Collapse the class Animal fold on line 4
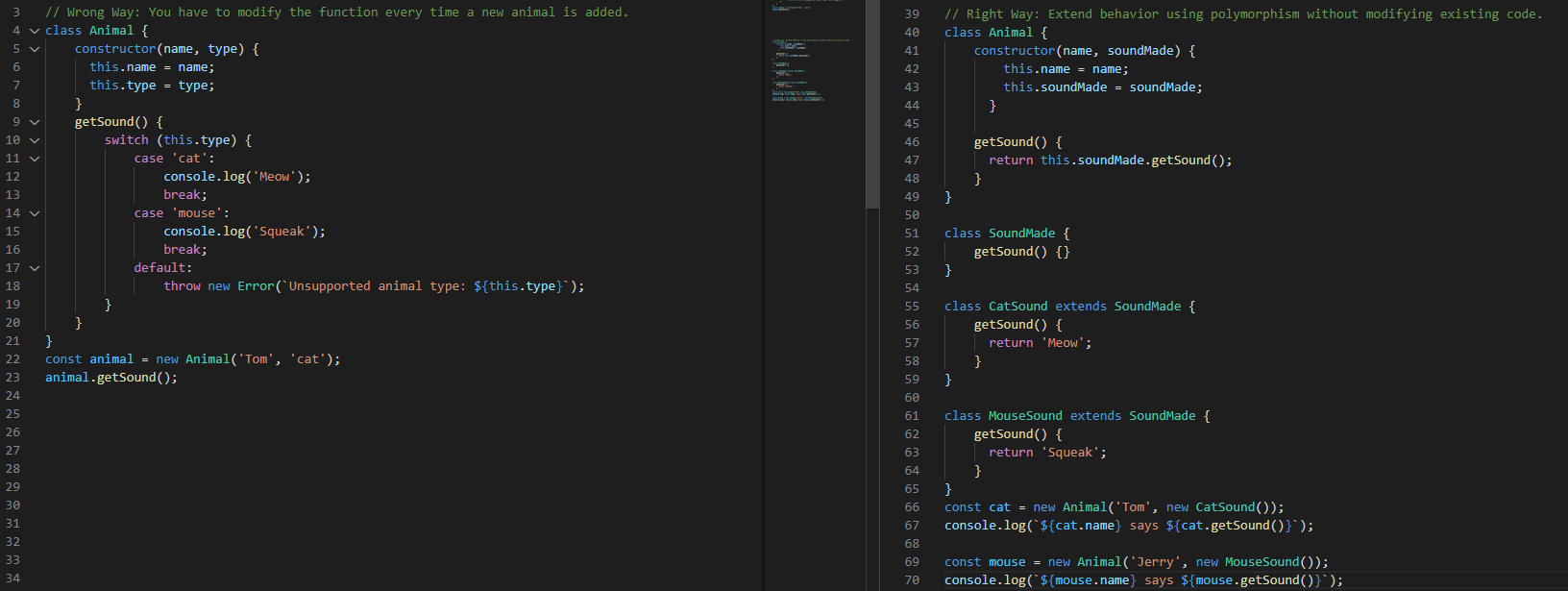 [x=35, y=31]
